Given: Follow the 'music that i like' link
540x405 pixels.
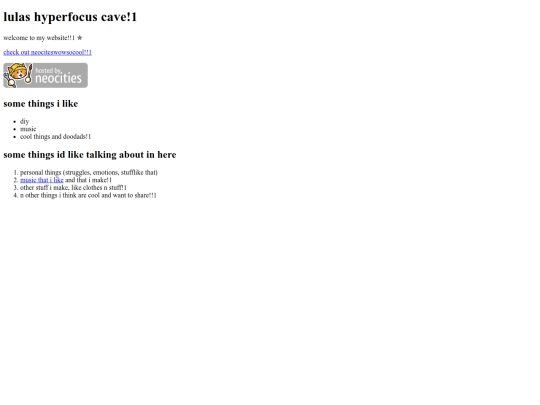Looking at the screenshot, I should pyautogui.click(x=42, y=180).
